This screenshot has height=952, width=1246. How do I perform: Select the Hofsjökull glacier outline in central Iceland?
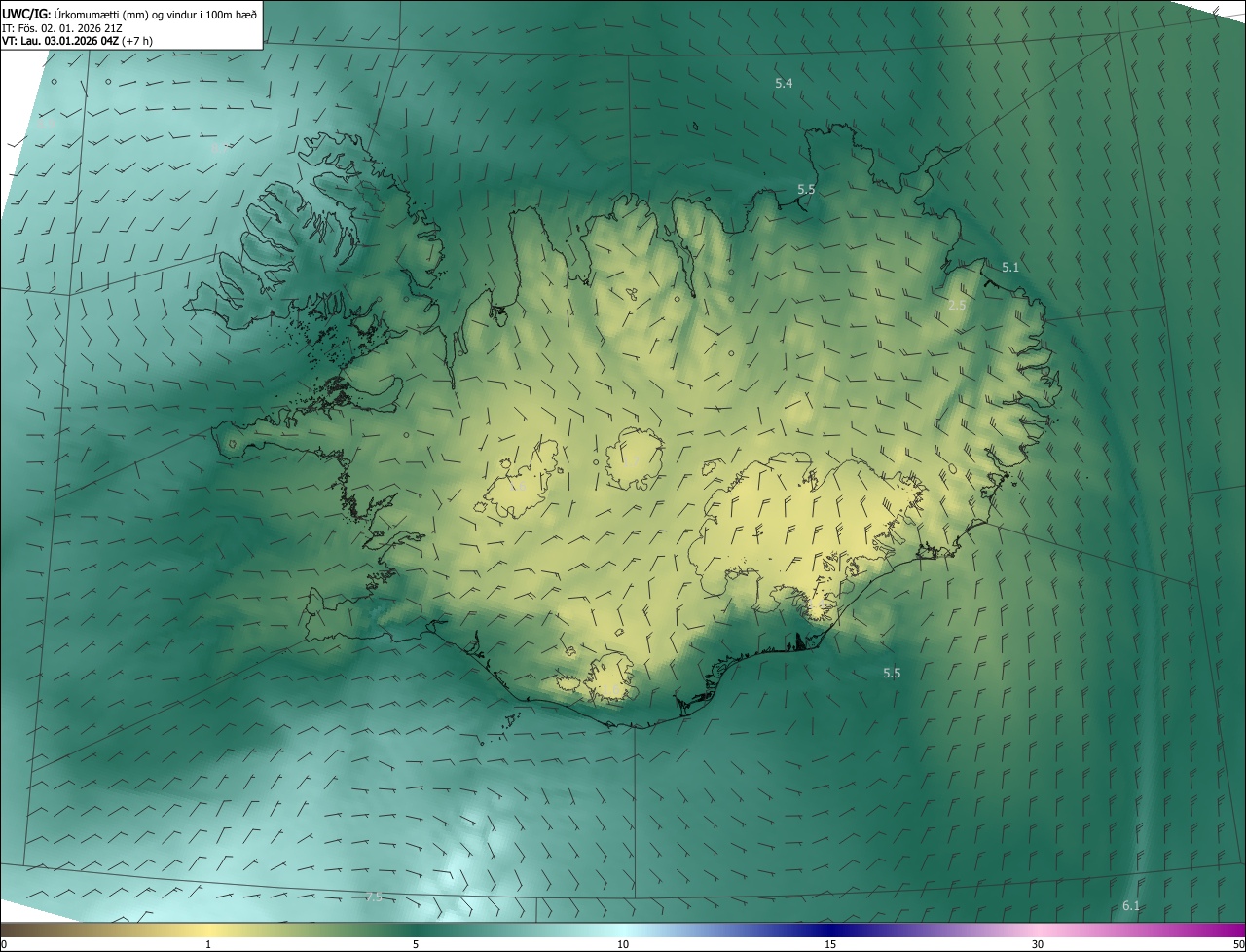tap(634, 459)
